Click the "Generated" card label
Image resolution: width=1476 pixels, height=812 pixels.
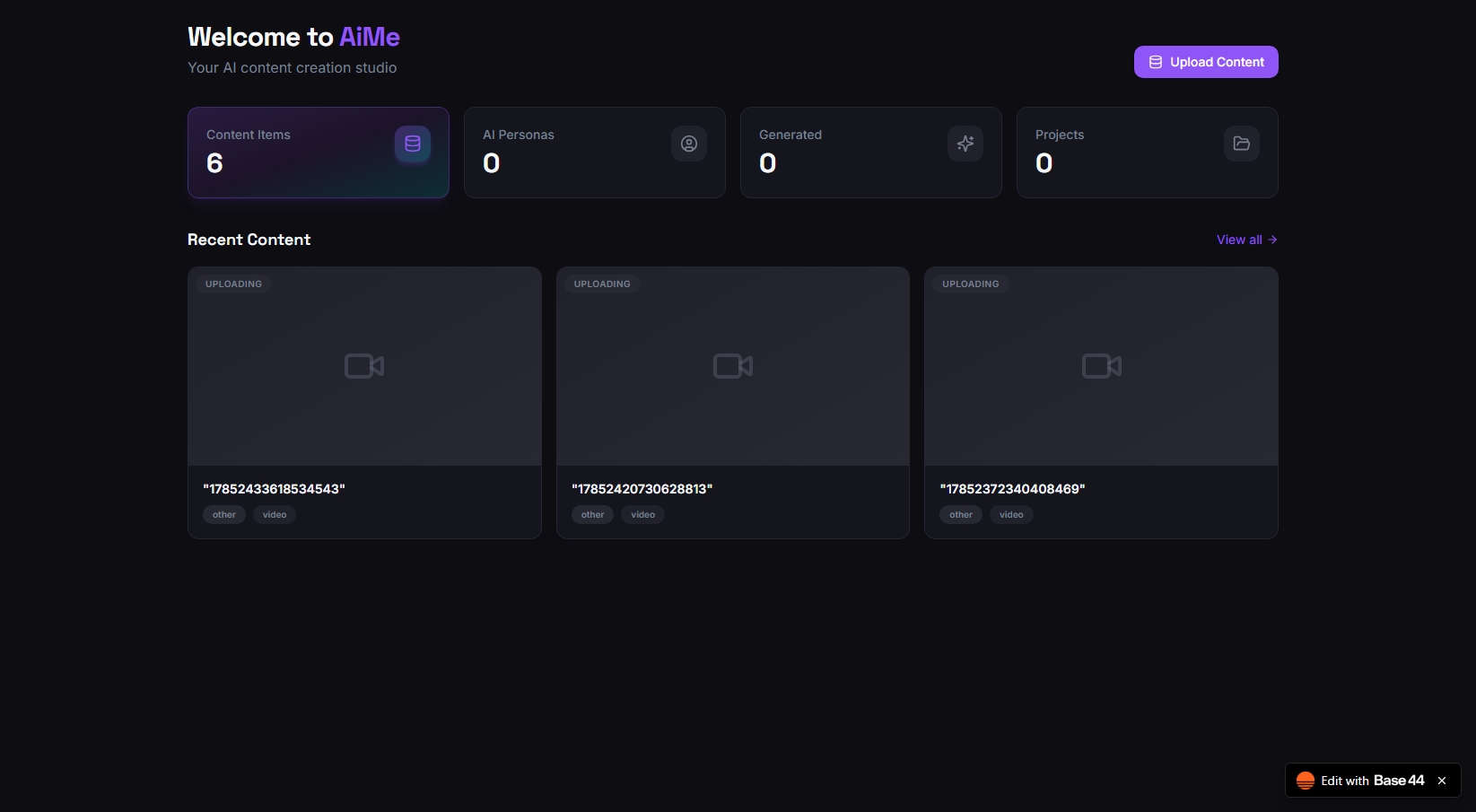(790, 135)
